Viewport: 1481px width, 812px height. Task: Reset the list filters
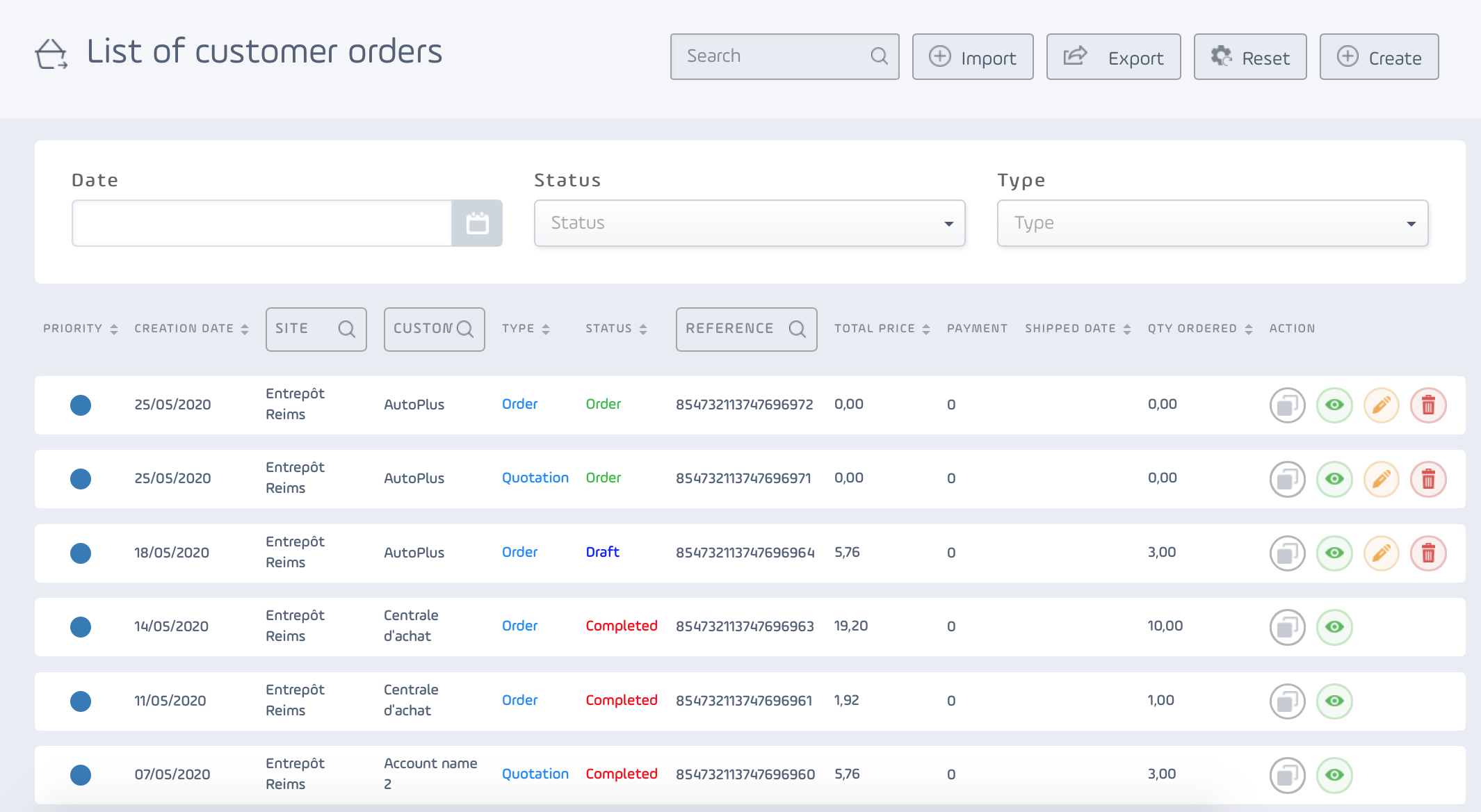(1250, 57)
